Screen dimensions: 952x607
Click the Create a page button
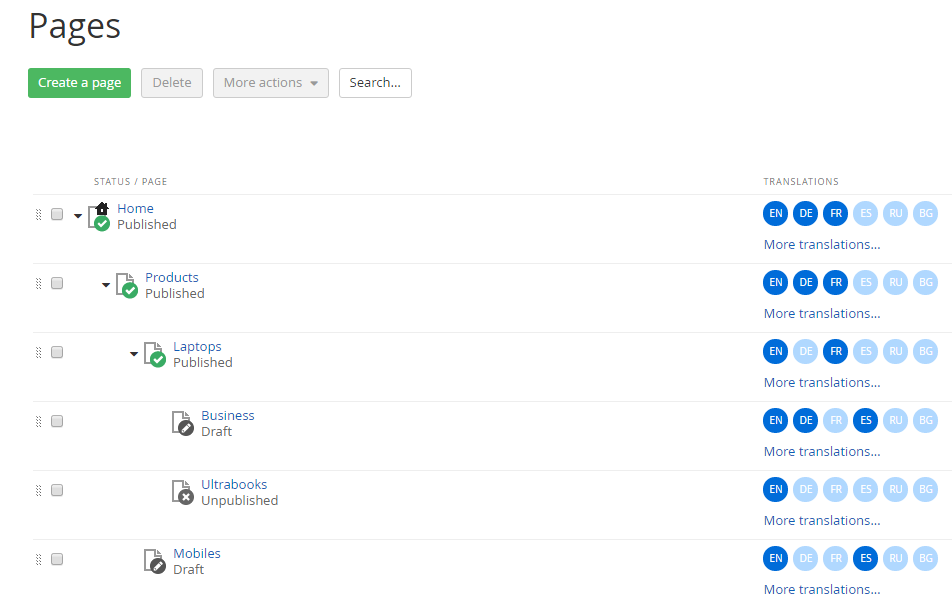pyautogui.click(x=79, y=83)
